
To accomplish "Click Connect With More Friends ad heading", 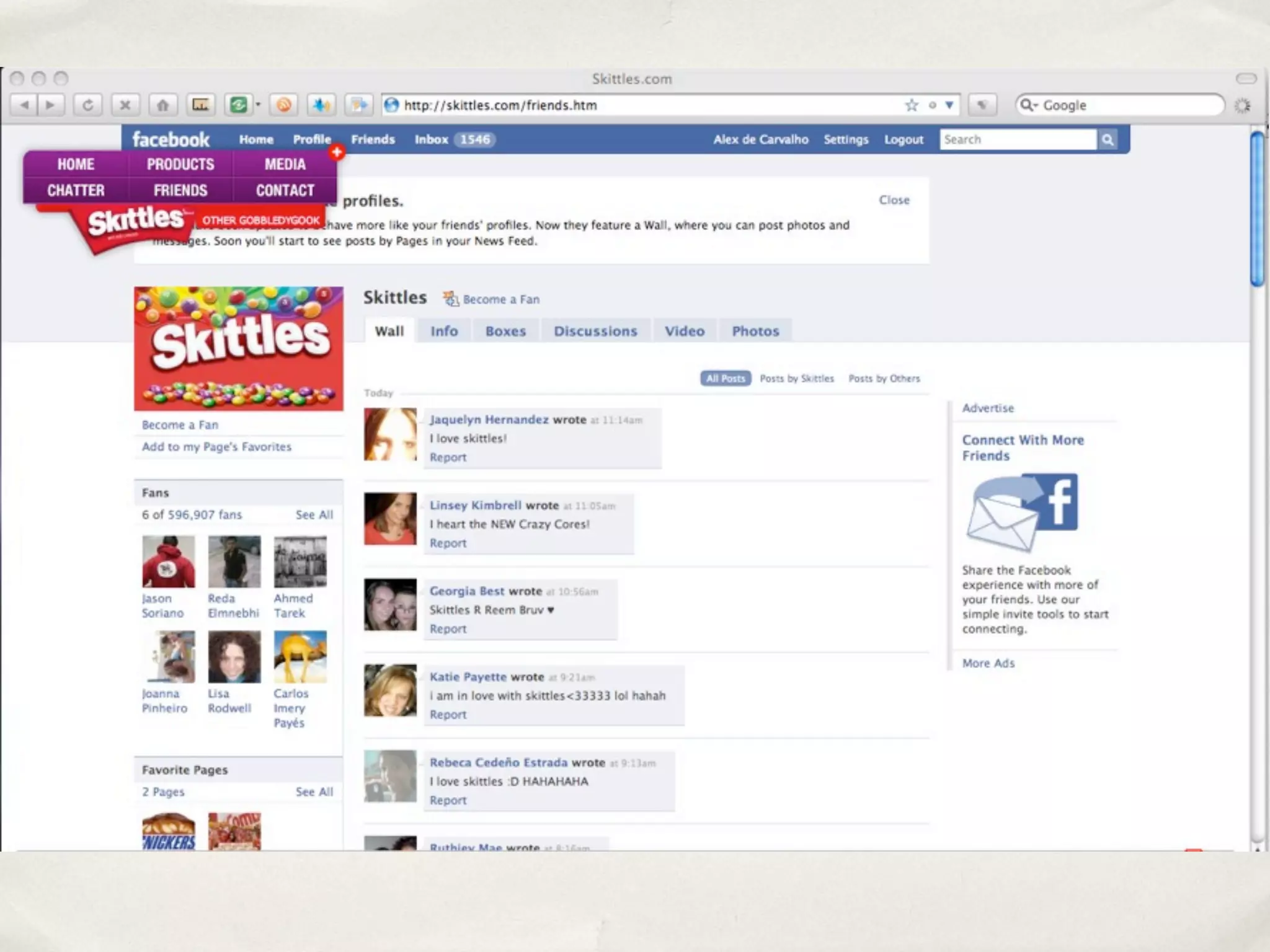I will [x=1023, y=447].
